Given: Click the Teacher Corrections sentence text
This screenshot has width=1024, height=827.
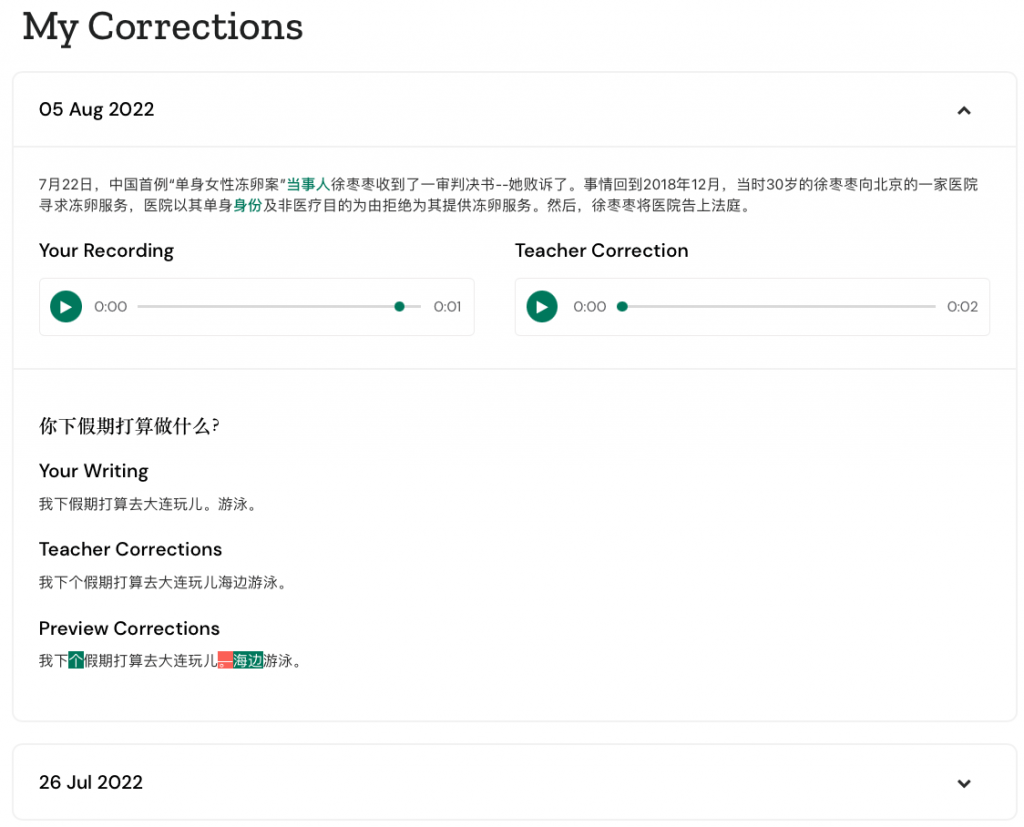Looking at the screenshot, I should (x=163, y=582).
